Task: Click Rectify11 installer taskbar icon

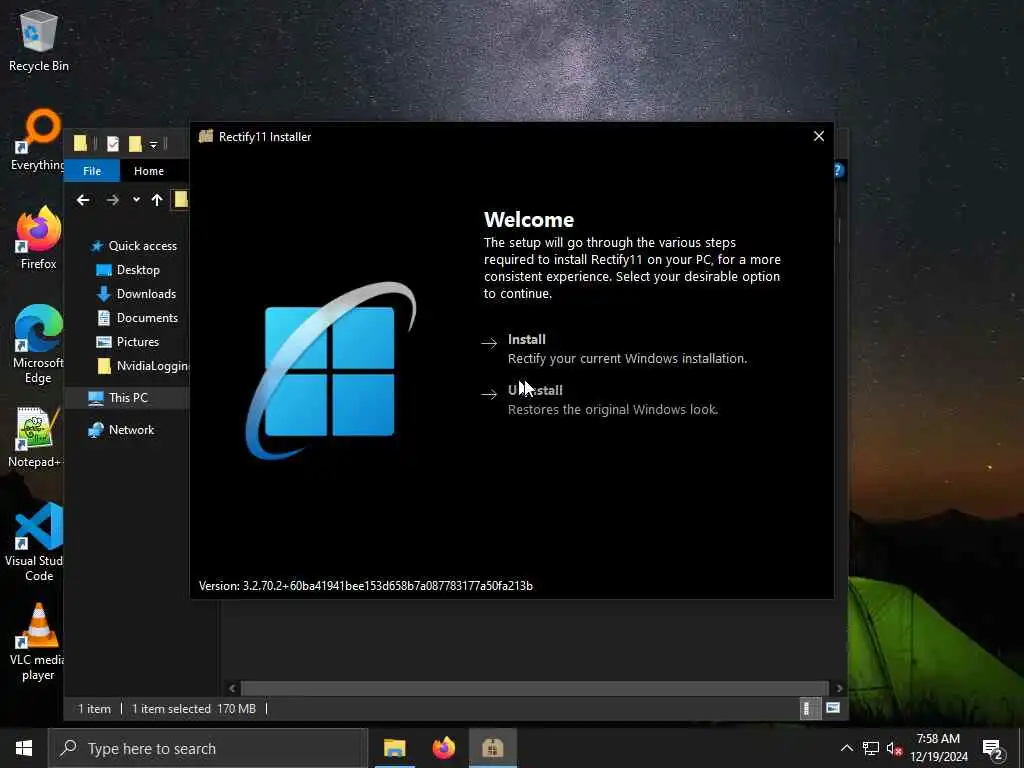Action: pos(492,748)
